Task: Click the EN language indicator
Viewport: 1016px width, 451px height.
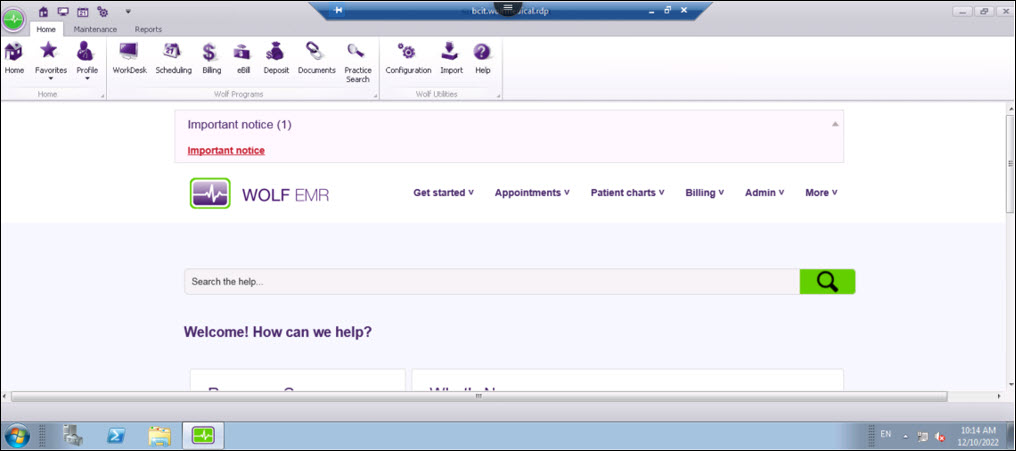Action: pyautogui.click(x=886, y=434)
